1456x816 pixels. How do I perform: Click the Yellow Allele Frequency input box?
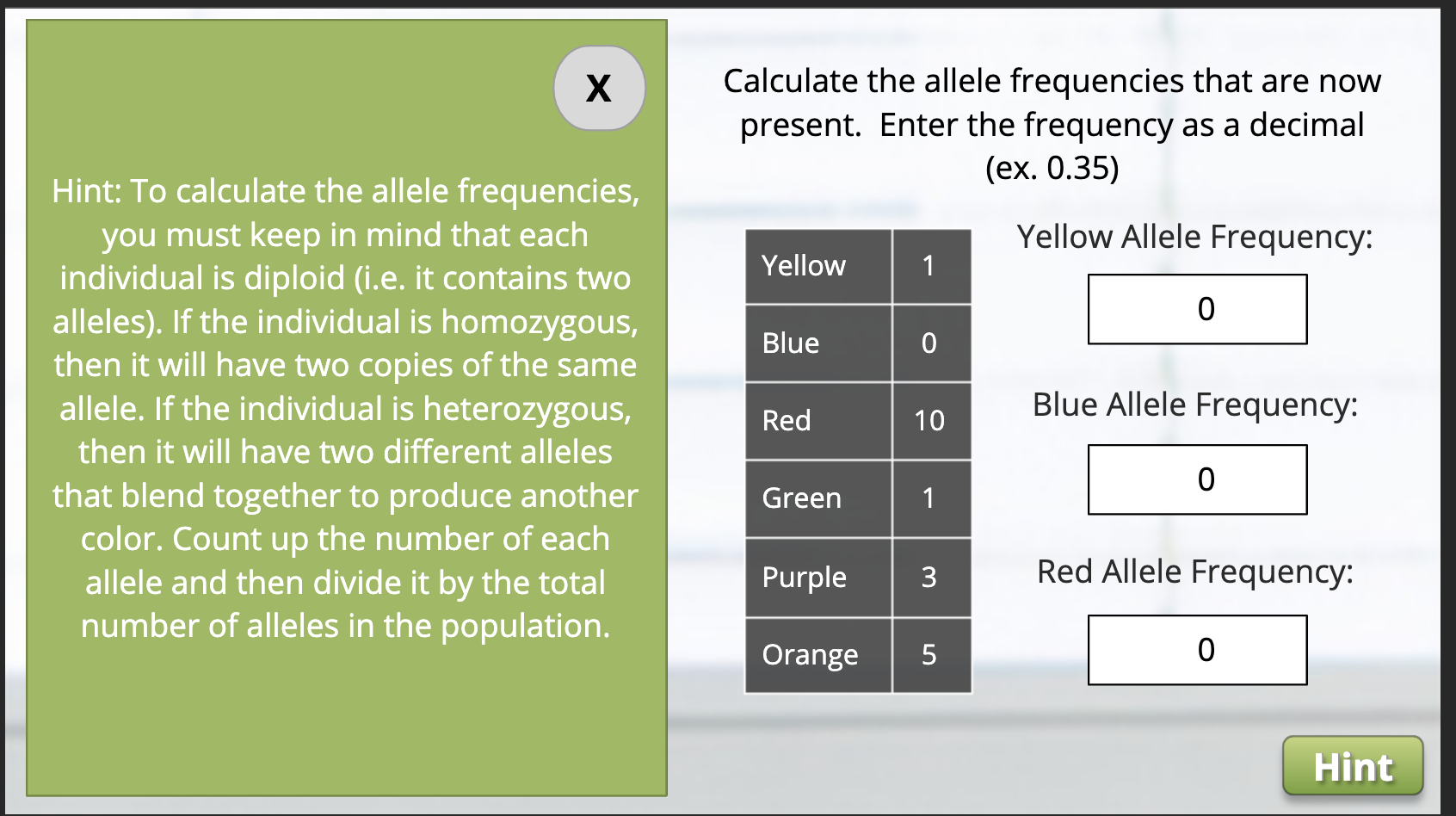pos(1197,309)
